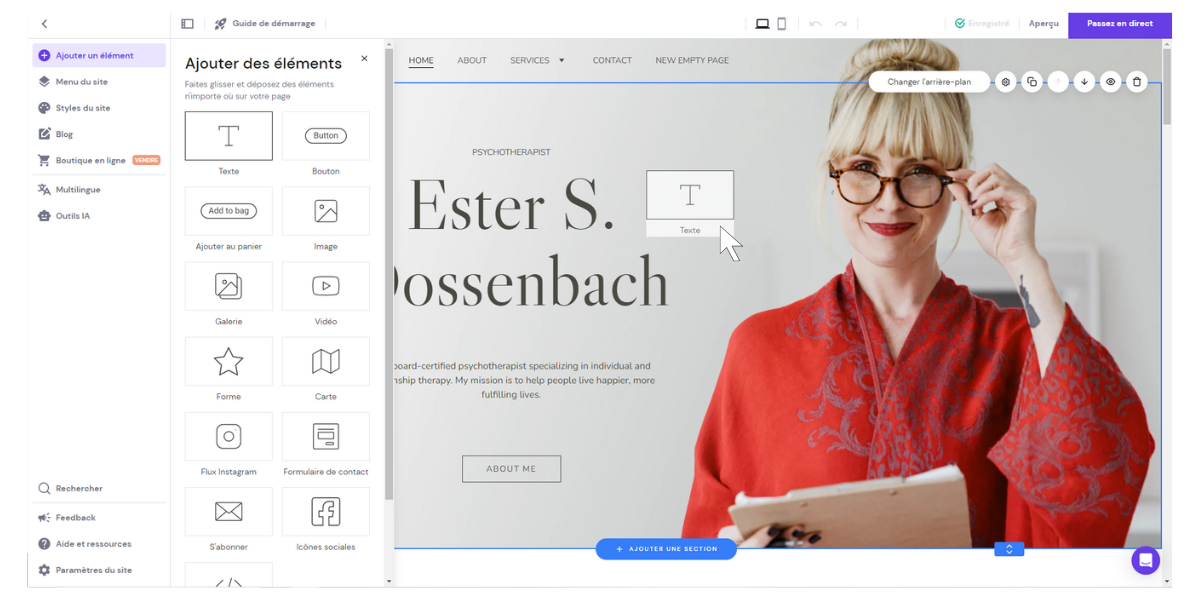
Task: Click the ABOUT ME button
Action: point(511,469)
